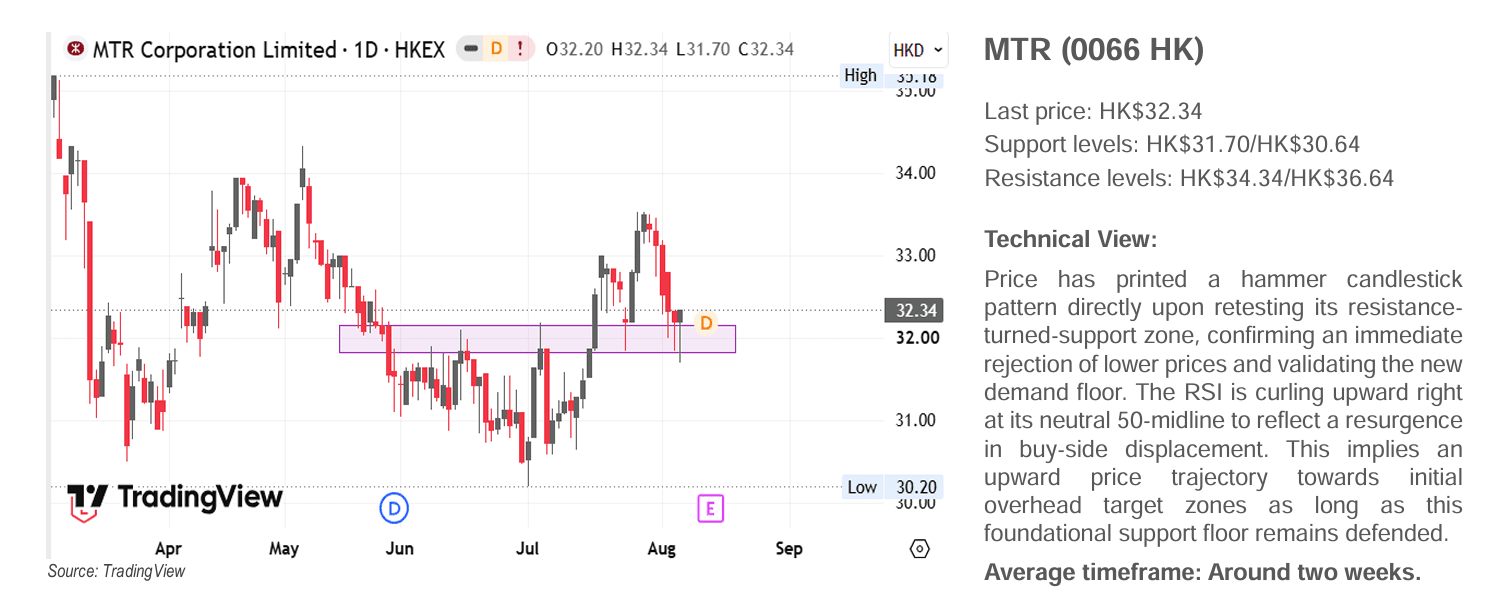The height and width of the screenshot is (606, 1496).
Task: Toggle the grey minus indicator pill
Action: click(x=471, y=49)
